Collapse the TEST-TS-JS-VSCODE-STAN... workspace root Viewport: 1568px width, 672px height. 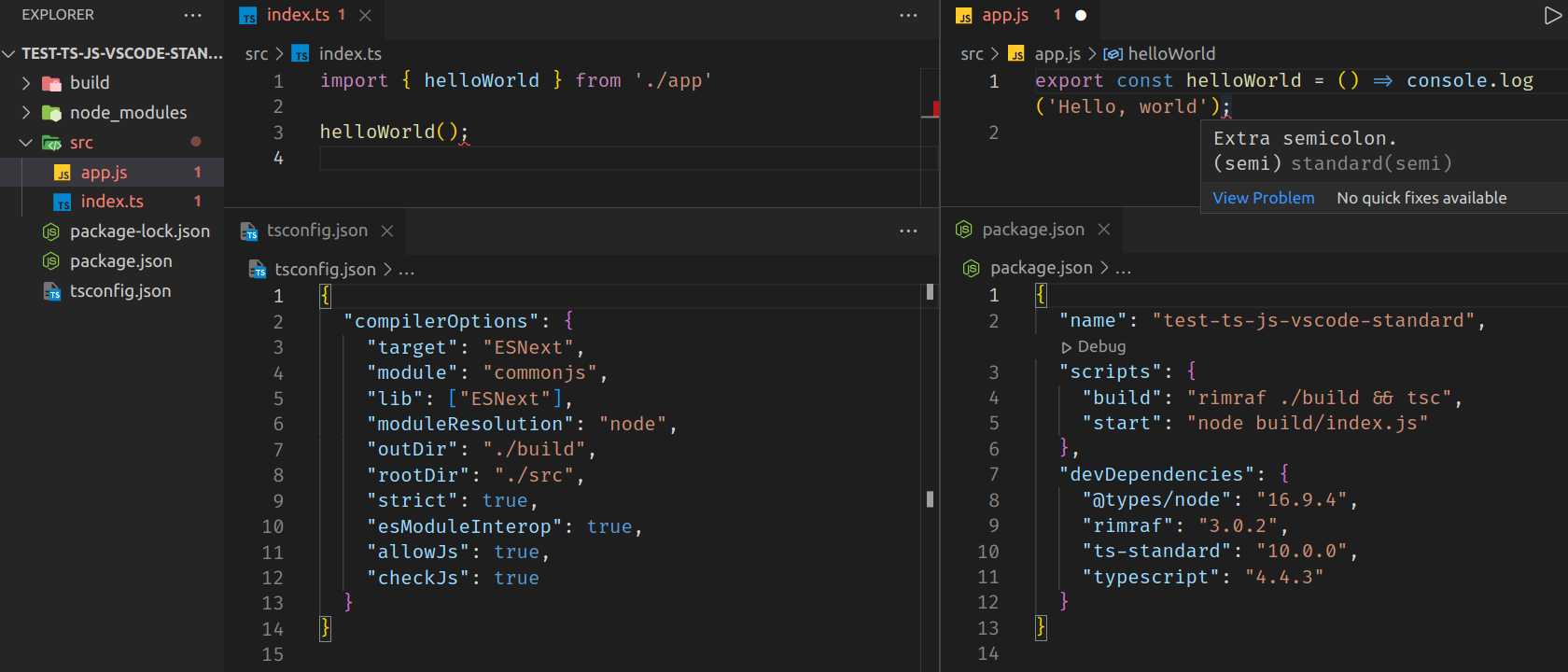click(x=9, y=53)
